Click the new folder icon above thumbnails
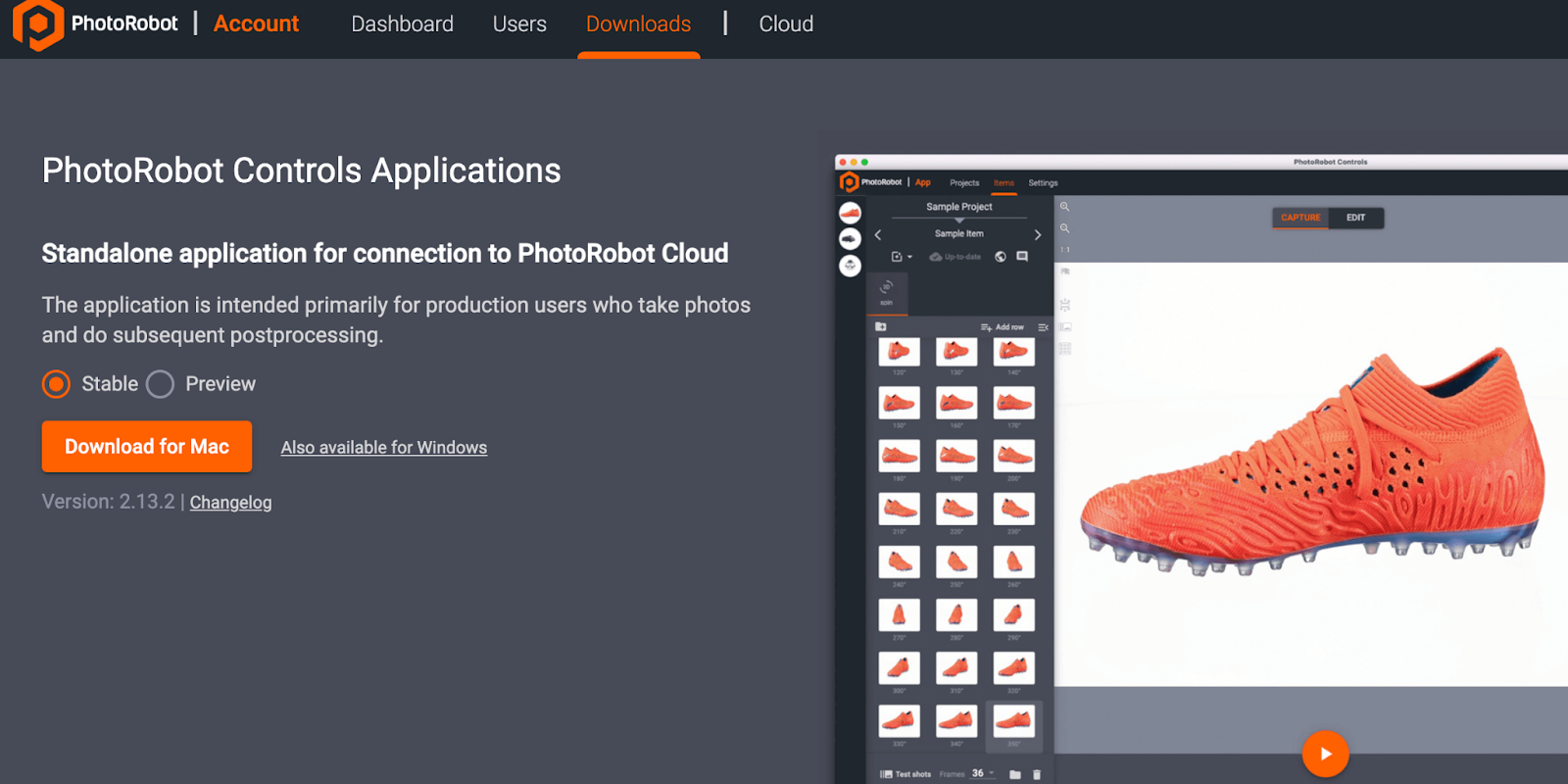The width and height of the screenshot is (1568, 784). click(881, 326)
